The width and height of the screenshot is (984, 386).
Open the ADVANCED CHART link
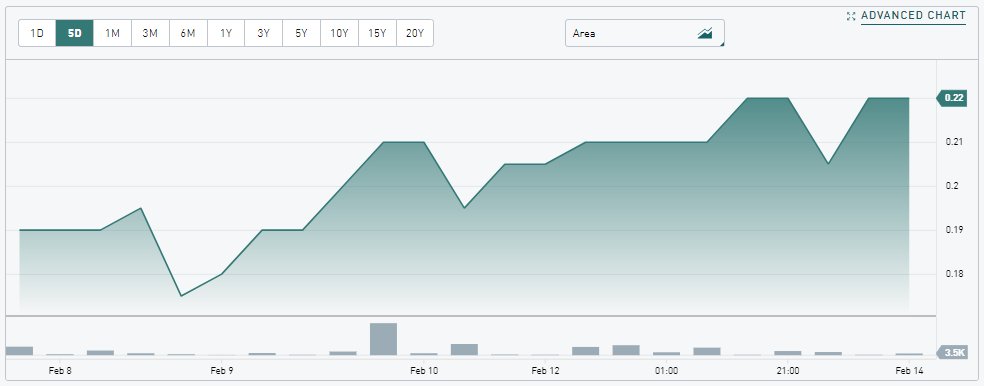913,16
